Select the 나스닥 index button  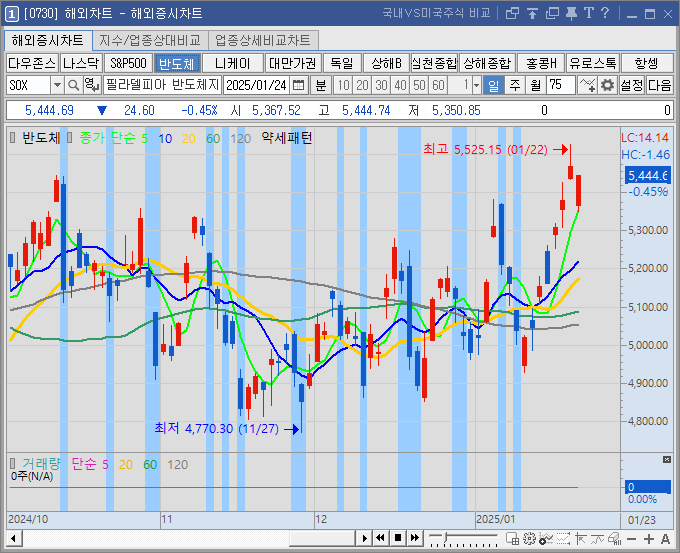pos(81,63)
